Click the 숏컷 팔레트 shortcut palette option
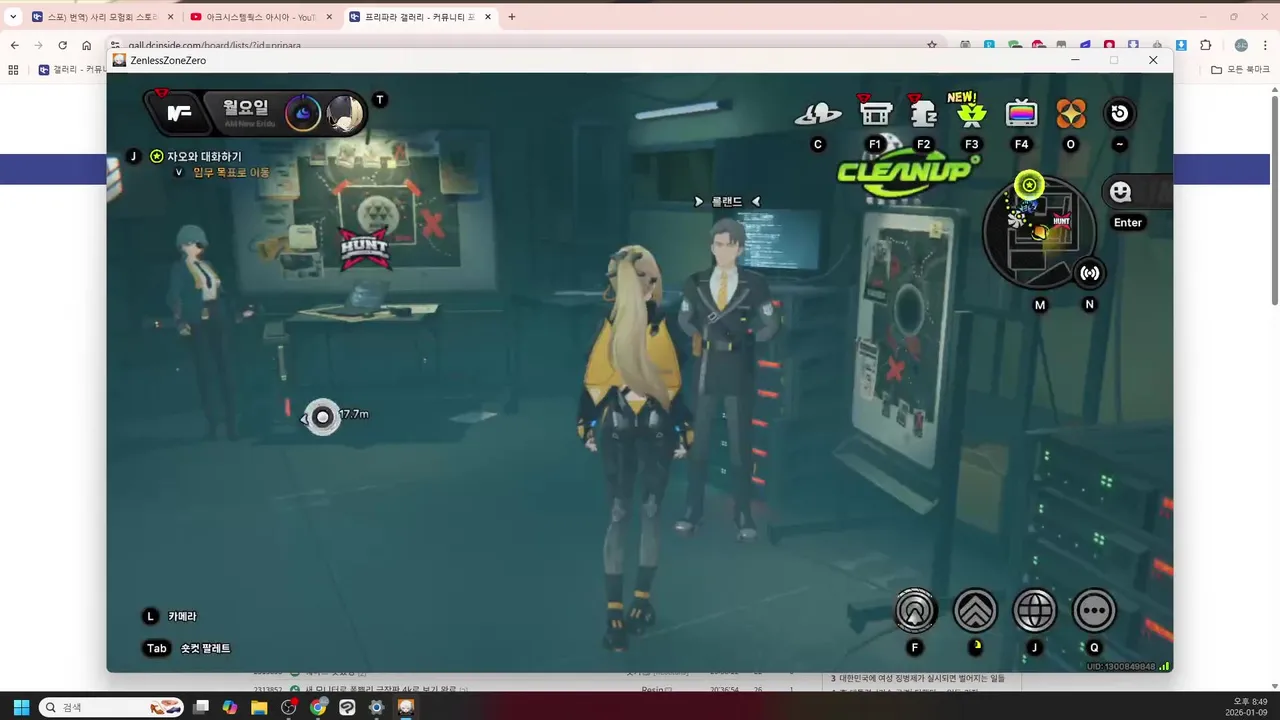The image size is (1280, 720). pos(206,648)
